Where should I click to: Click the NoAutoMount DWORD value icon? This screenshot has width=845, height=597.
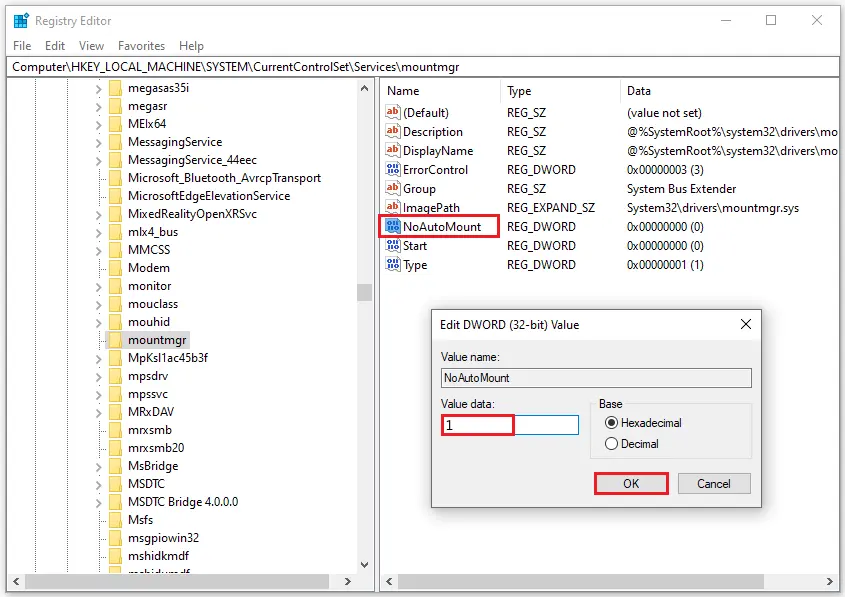393,226
